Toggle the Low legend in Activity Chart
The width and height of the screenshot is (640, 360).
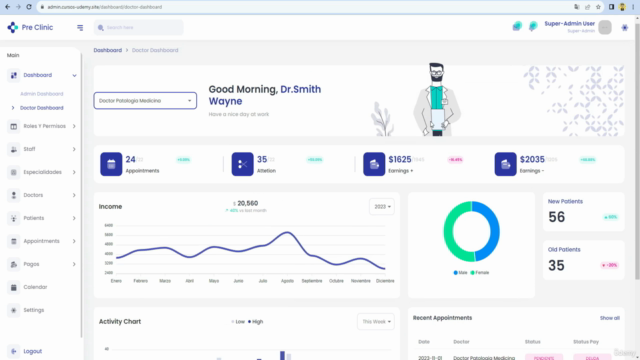[x=238, y=322]
